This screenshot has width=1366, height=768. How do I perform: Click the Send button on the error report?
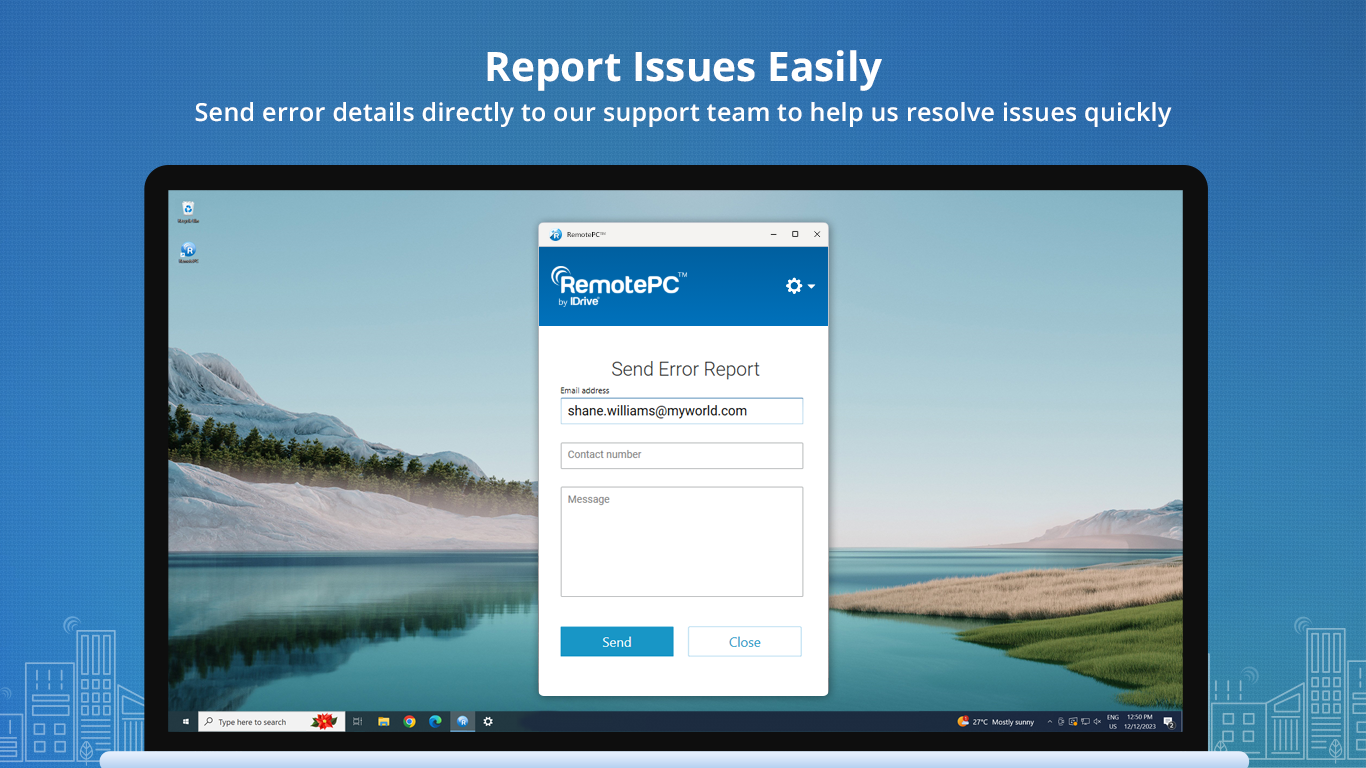616,641
